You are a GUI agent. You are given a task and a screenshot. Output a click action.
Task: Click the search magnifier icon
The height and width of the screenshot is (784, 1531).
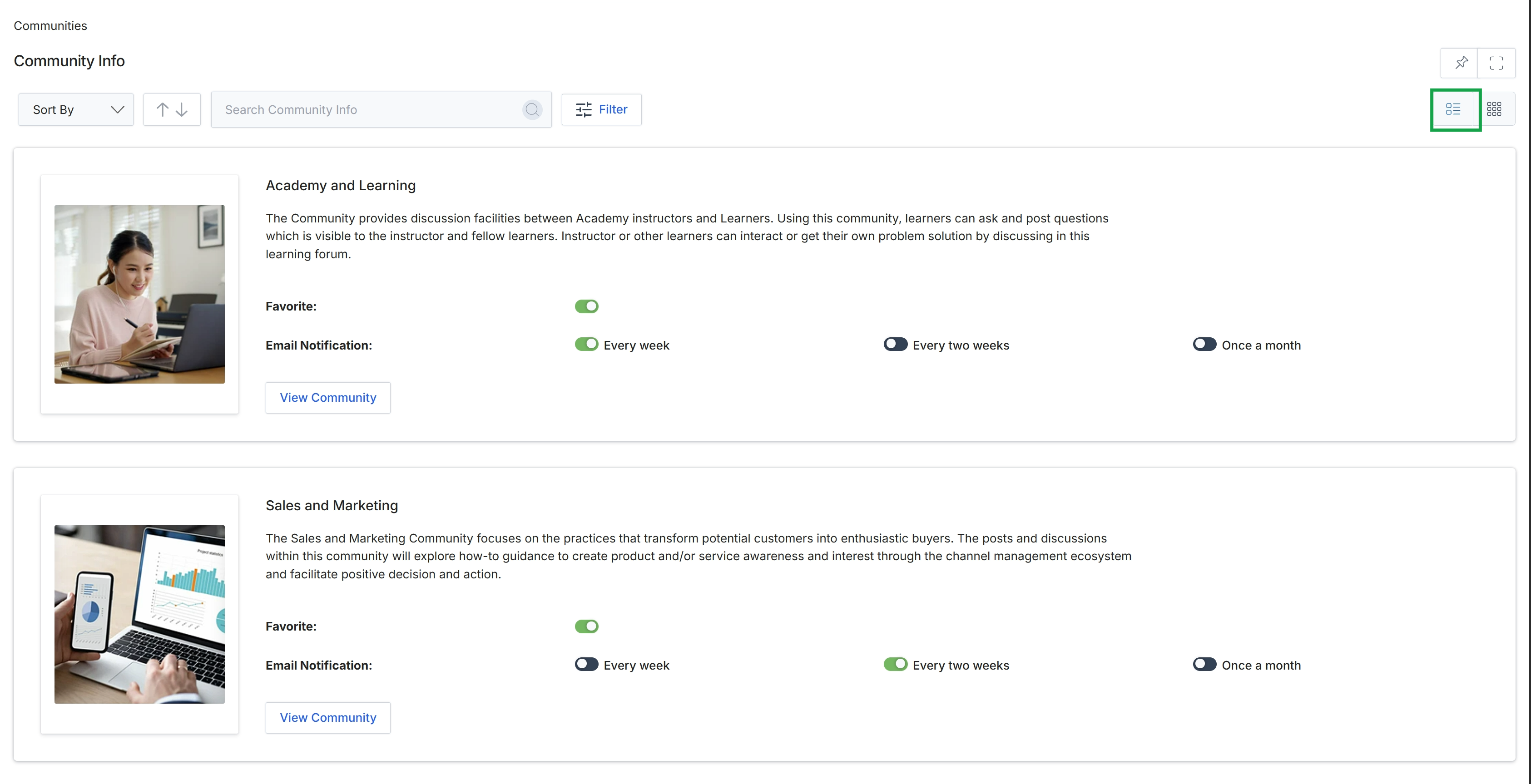coord(532,109)
